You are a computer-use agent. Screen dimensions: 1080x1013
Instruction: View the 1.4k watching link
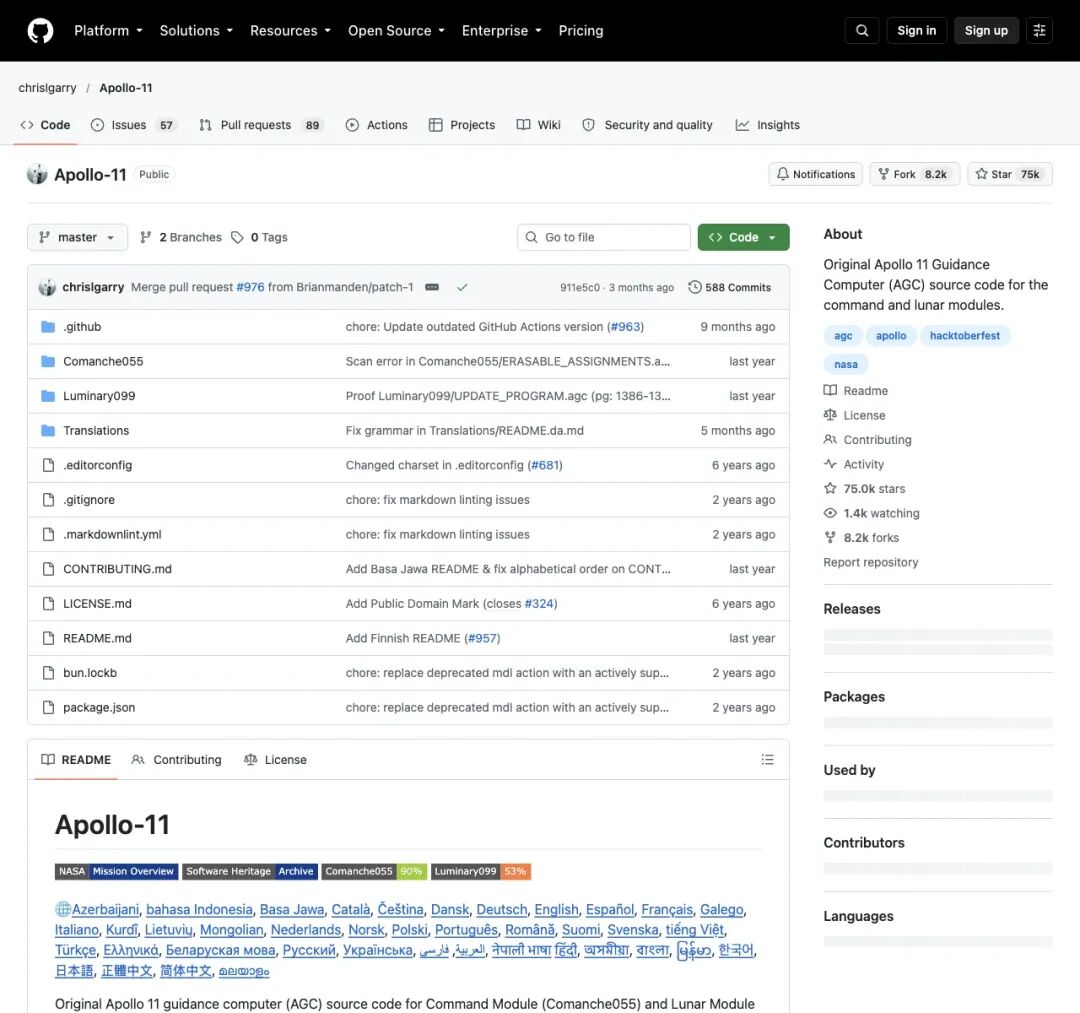click(871, 513)
